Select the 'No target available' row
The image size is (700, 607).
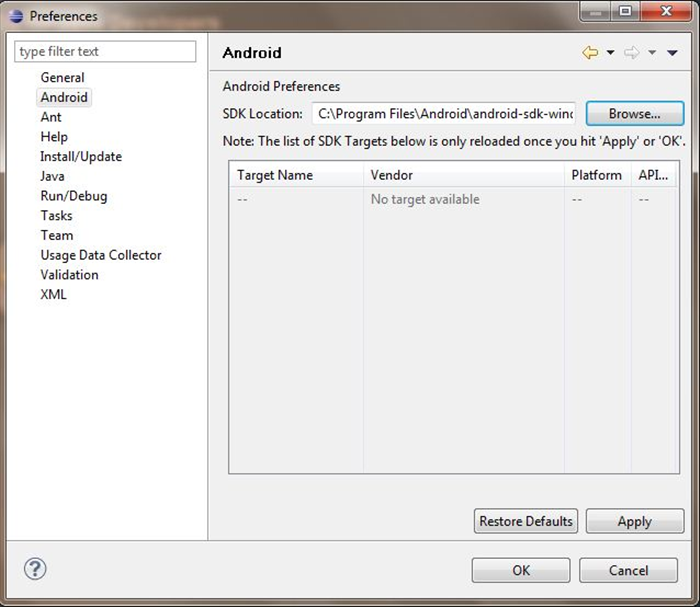click(454, 199)
